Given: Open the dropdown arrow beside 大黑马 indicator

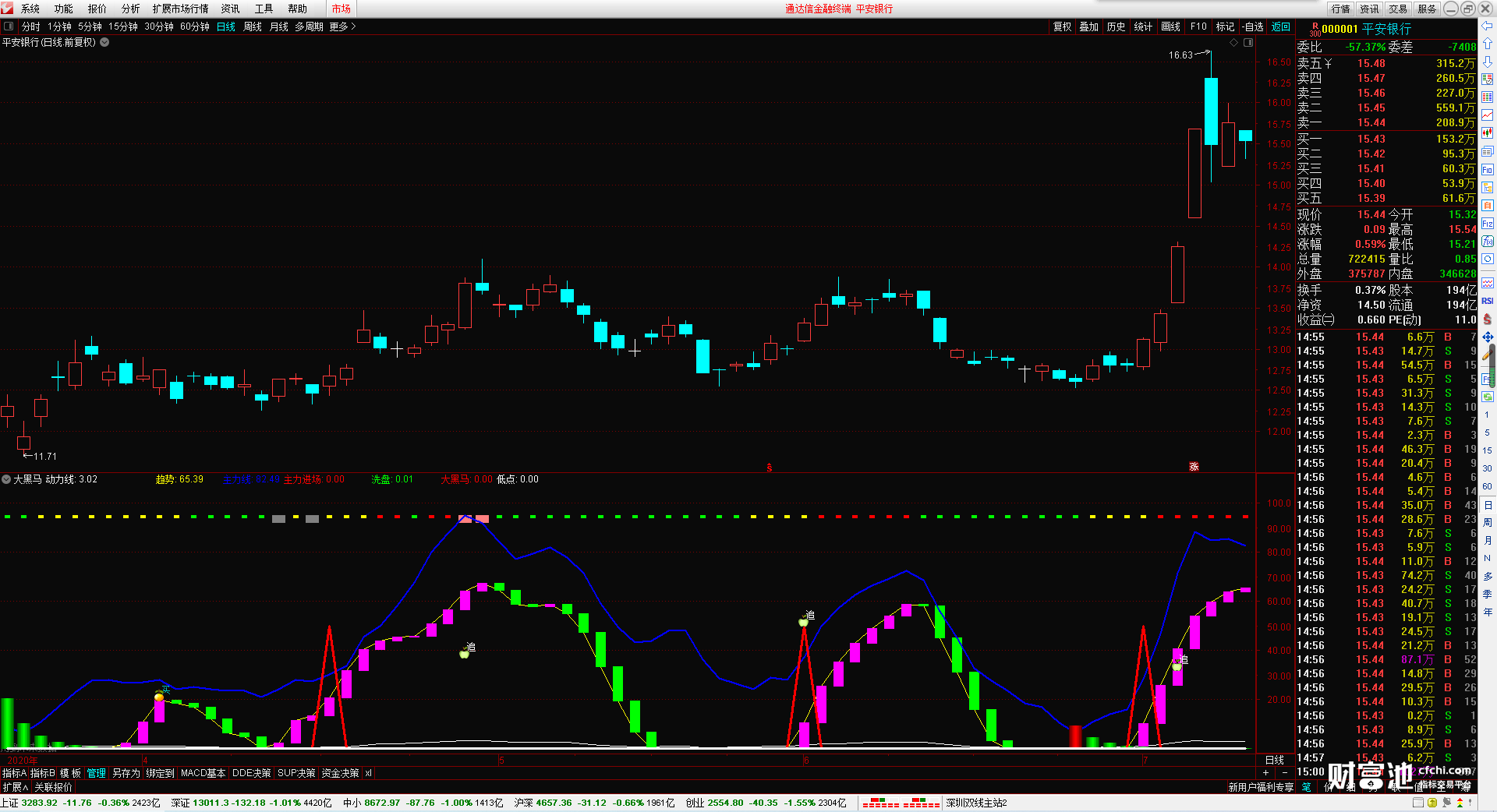Looking at the screenshot, I should point(6,479).
